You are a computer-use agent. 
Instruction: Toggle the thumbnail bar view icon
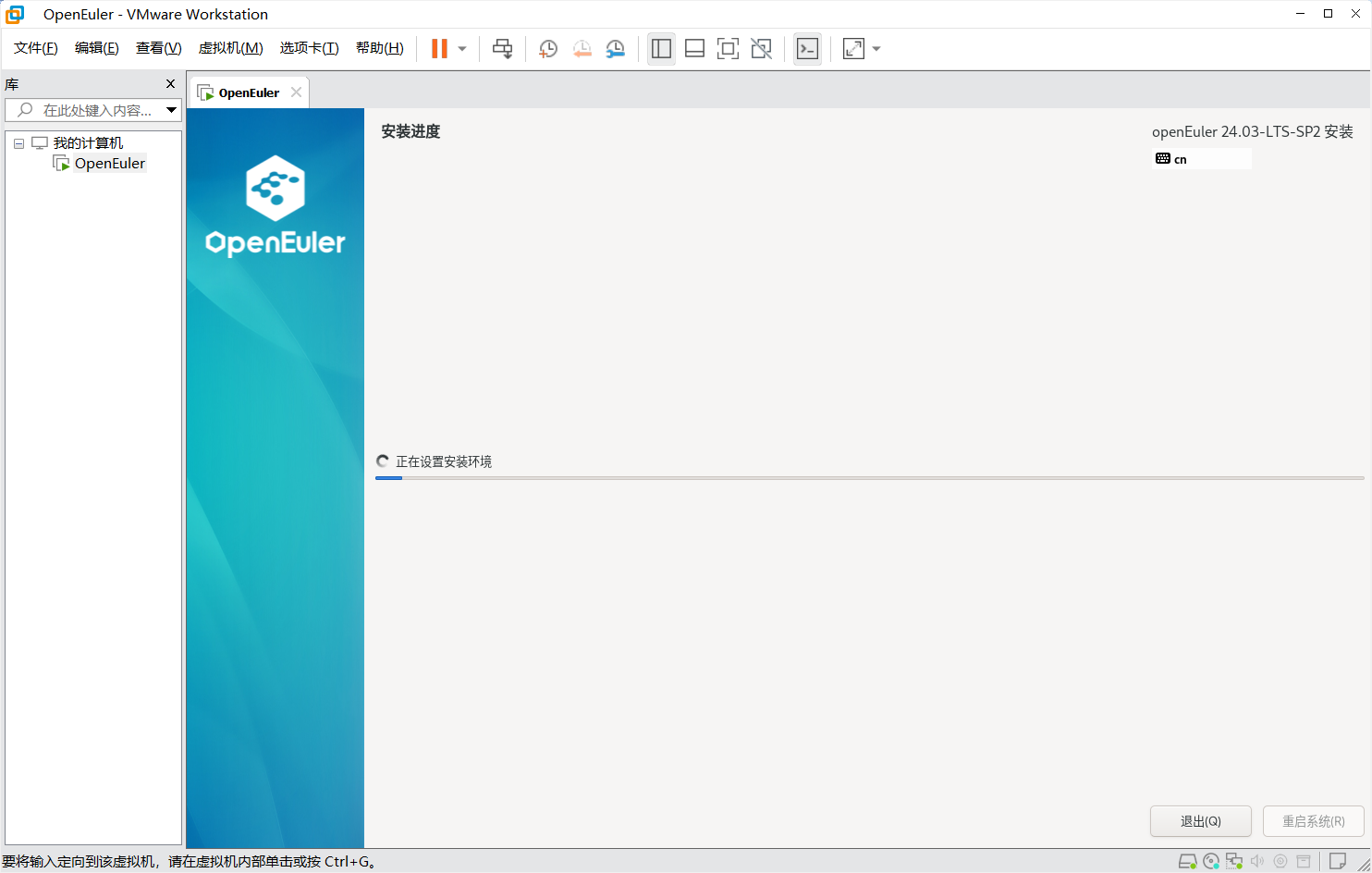pos(694,49)
